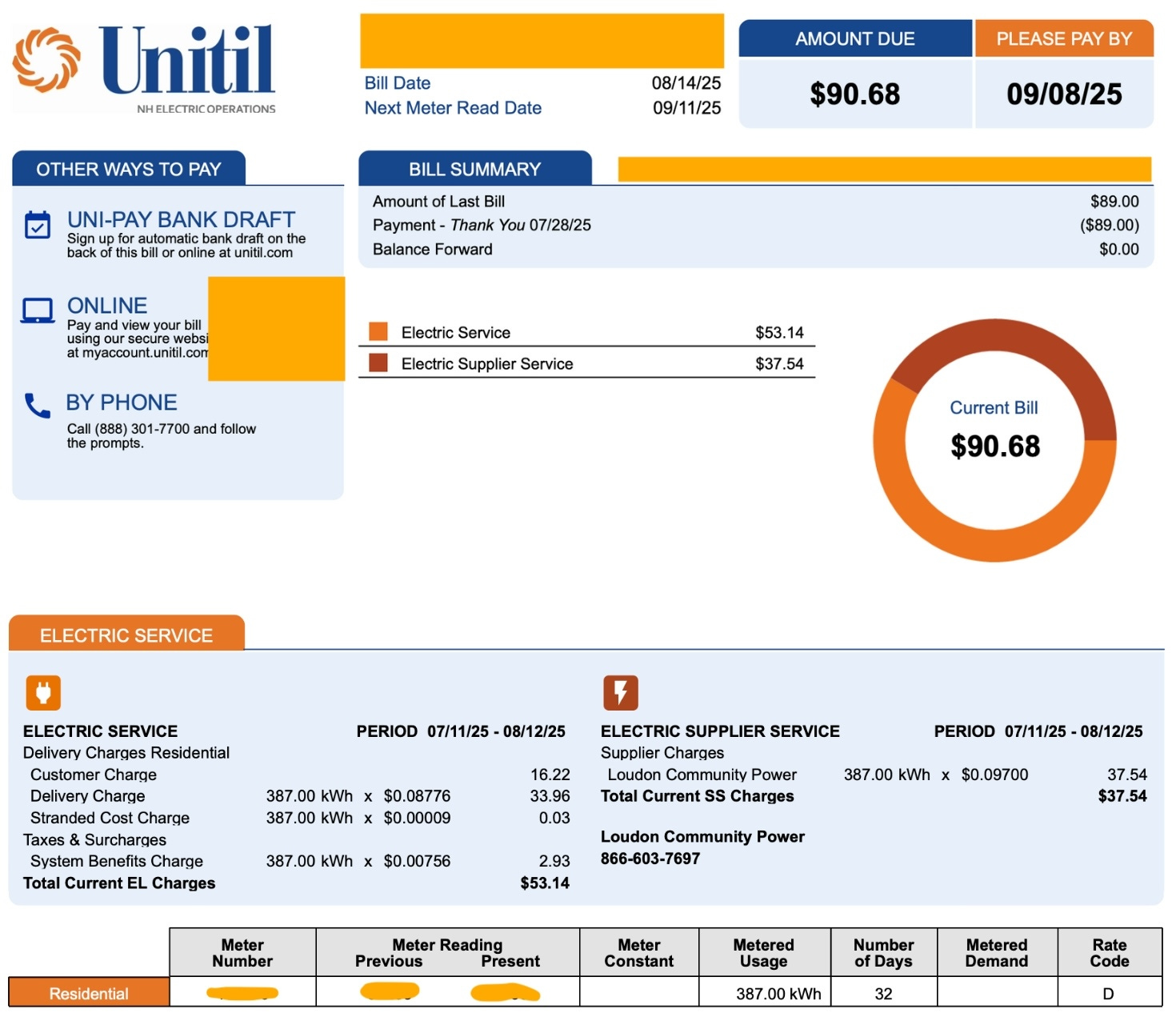Open the BY PHONE heading

(122, 402)
